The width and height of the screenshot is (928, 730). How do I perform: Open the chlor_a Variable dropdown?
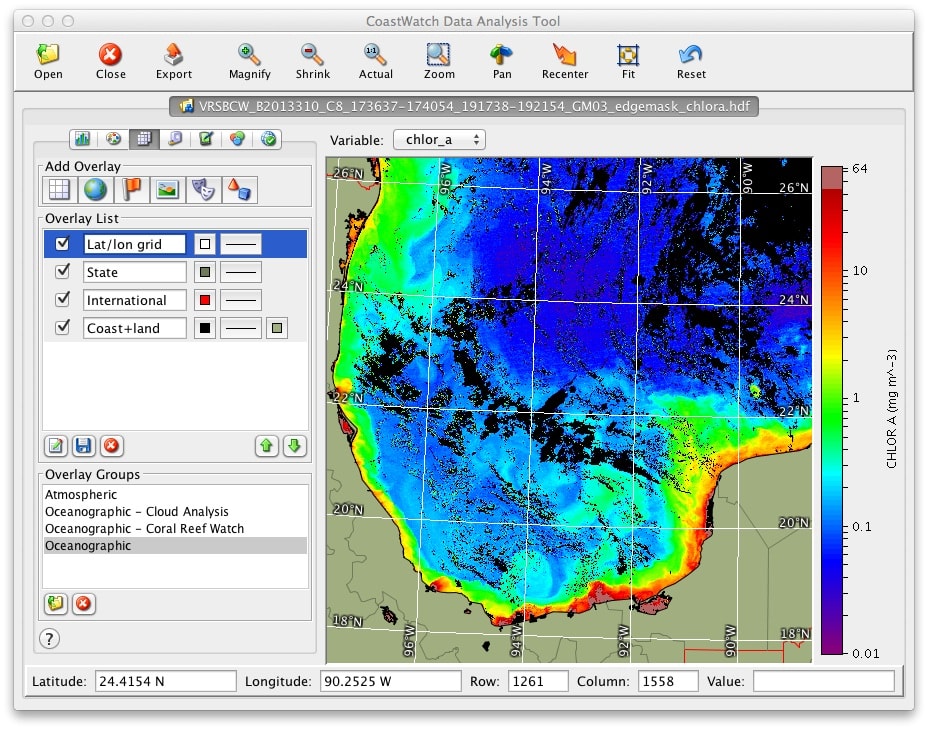(439, 140)
